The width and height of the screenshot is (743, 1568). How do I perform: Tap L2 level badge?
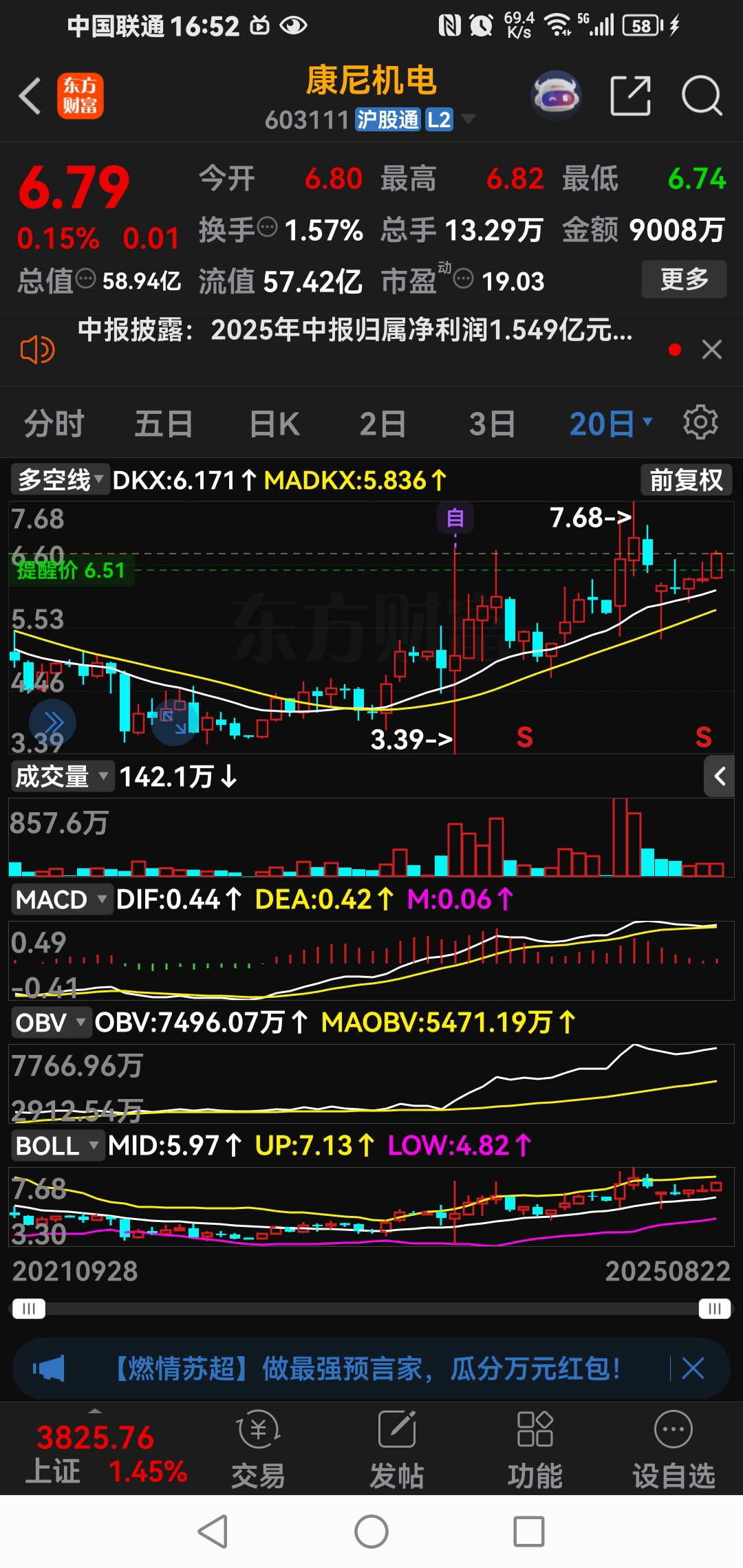coord(439,120)
